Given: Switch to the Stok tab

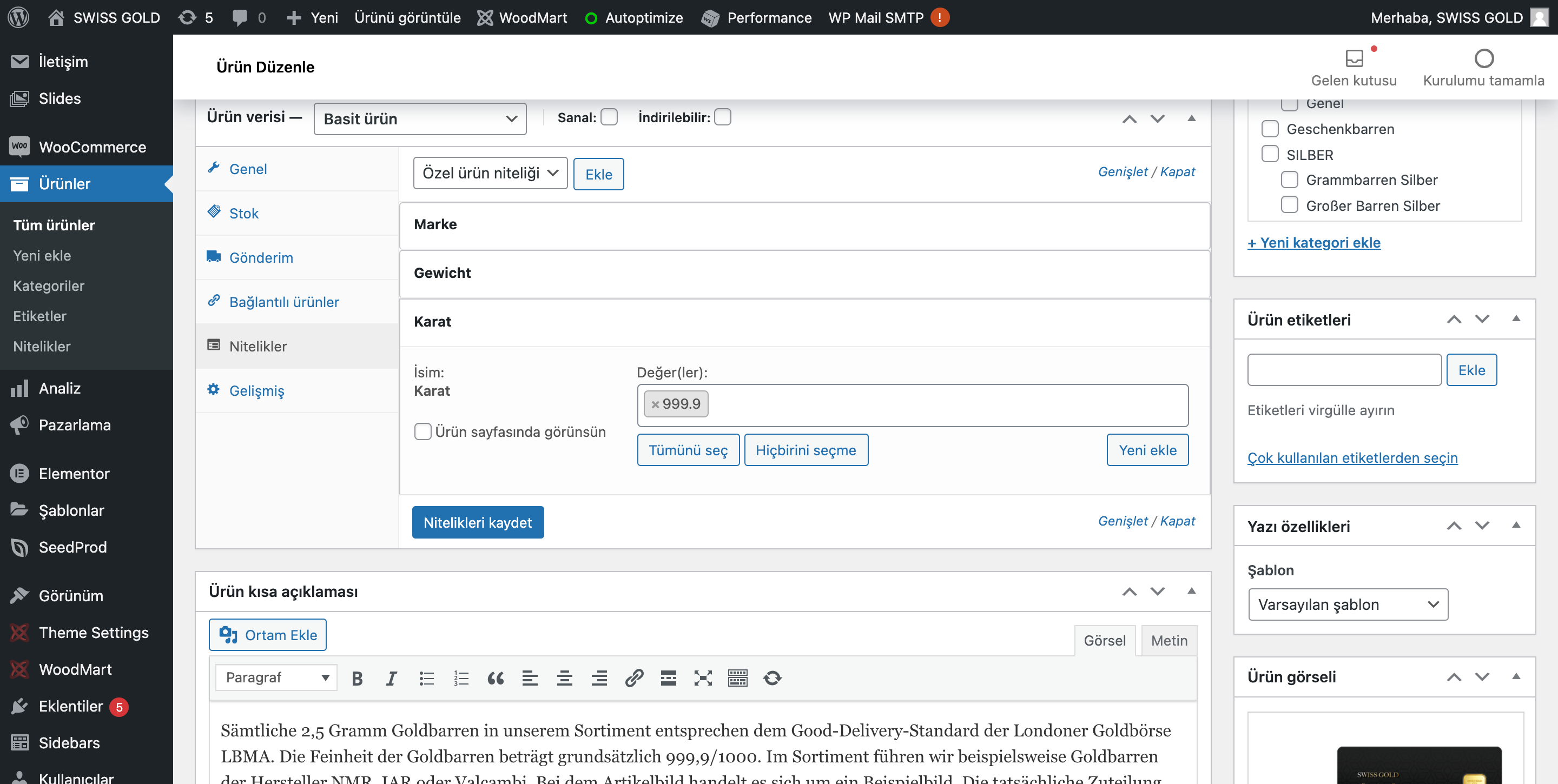Looking at the screenshot, I should click(x=244, y=214).
